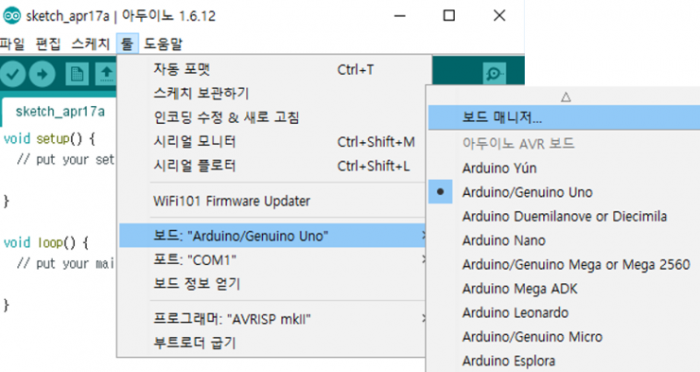The image size is (700, 372).
Task: Select the Arduino/Genuino Micro board
Action: (564, 337)
